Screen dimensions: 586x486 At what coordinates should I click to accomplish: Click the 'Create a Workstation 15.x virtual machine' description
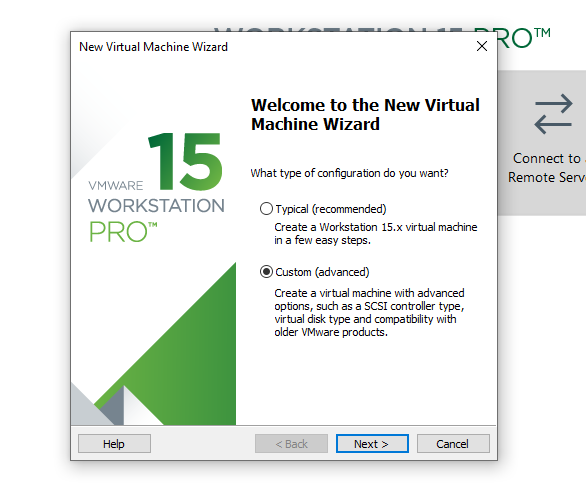coord(376,234)
